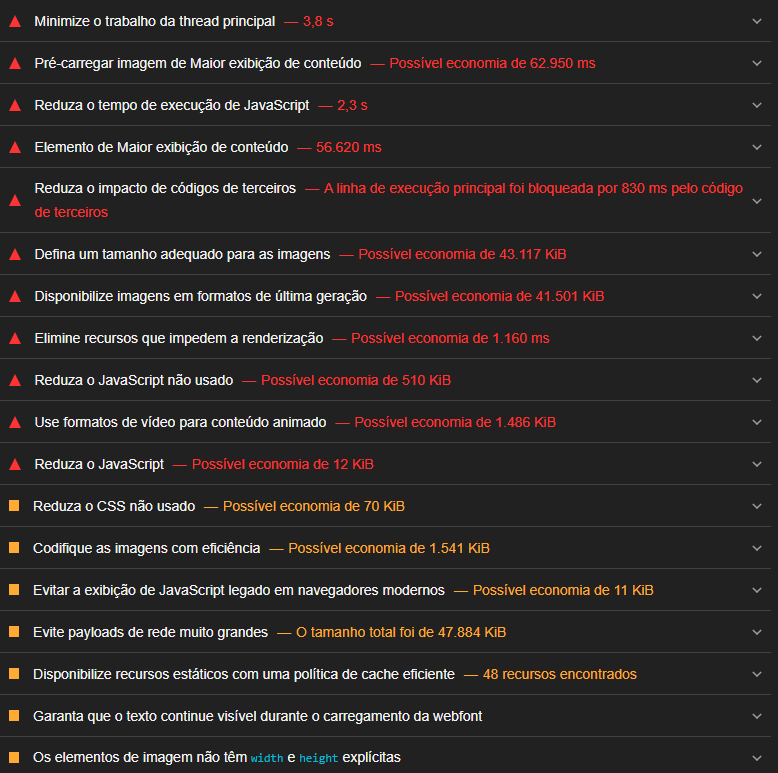Viewport: 778px width, 773px height.
Task: Click orange square beside 'Codifique as imagens com eficiência'
Action: [x=14, y=548]
